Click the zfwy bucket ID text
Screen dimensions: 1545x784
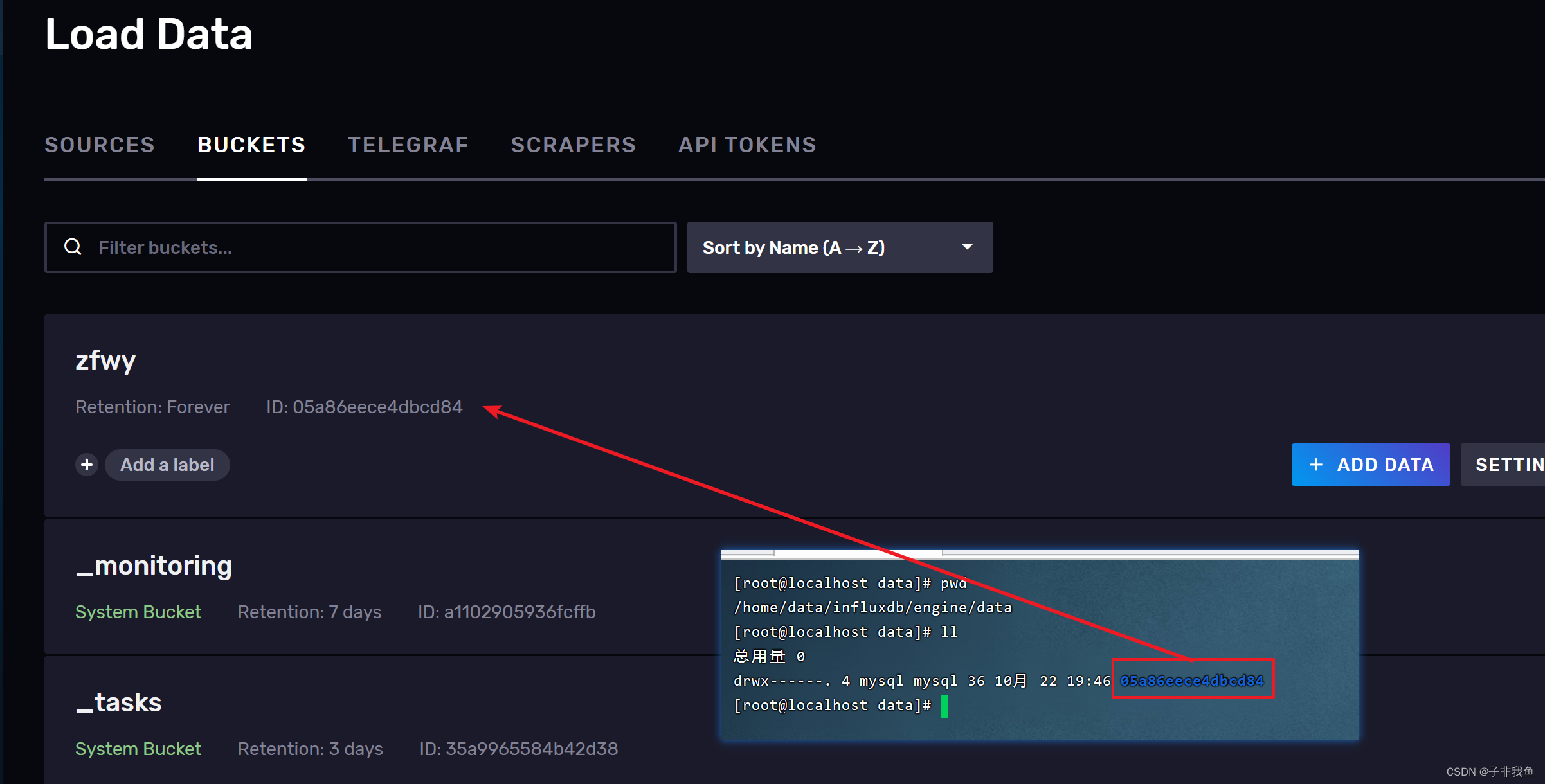pyautogui.click(x=365, y=407)
